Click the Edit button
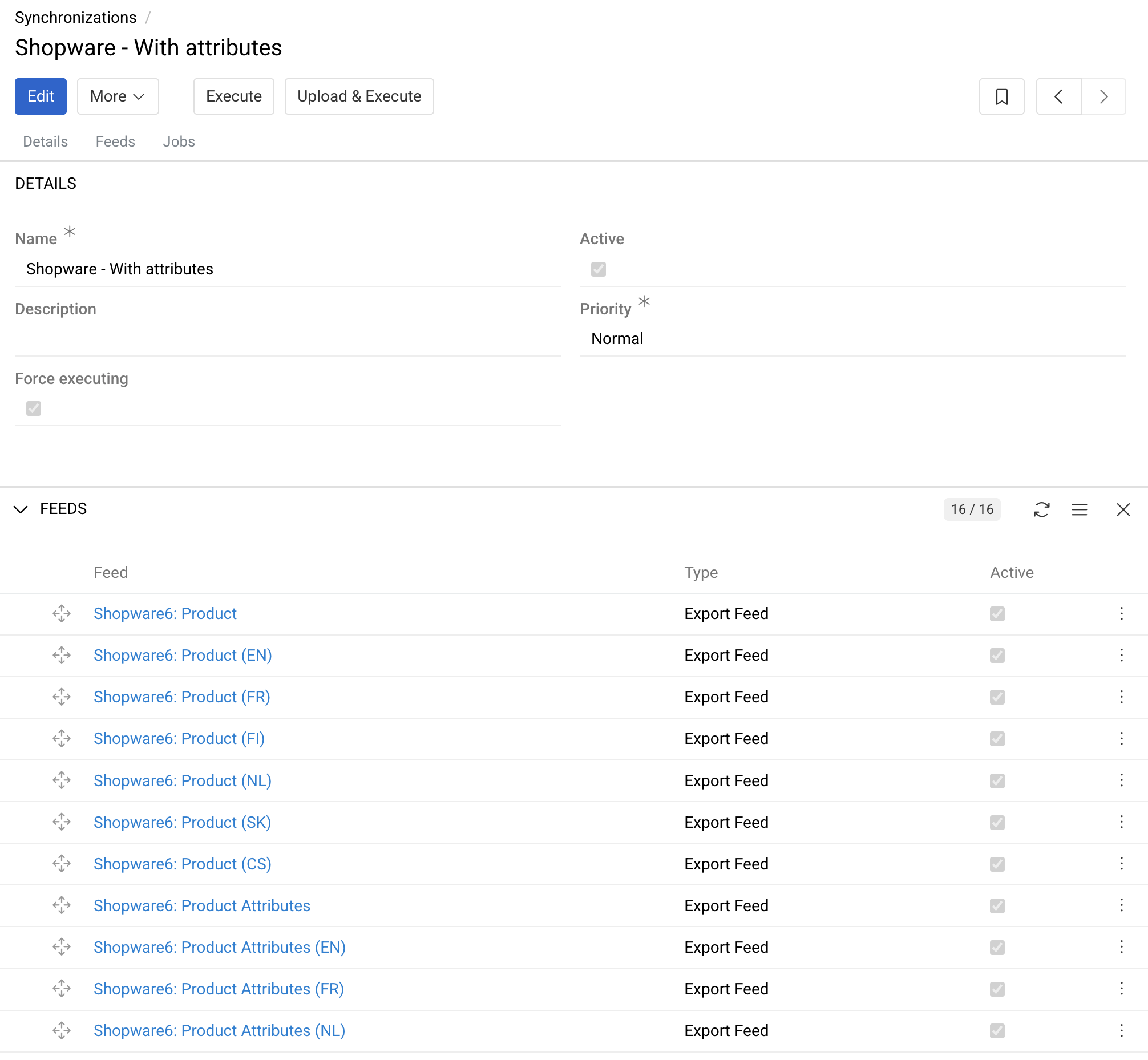 click(x=41, y=96)
